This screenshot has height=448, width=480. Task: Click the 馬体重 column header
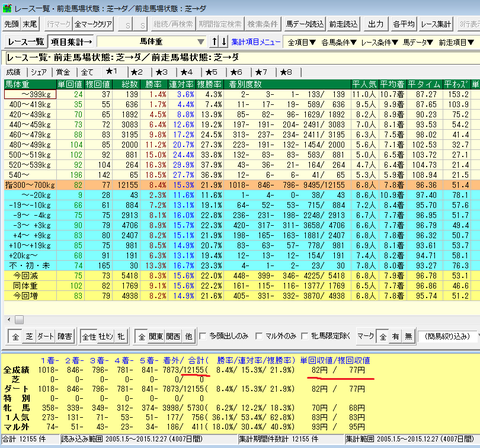tap(30, 84)
